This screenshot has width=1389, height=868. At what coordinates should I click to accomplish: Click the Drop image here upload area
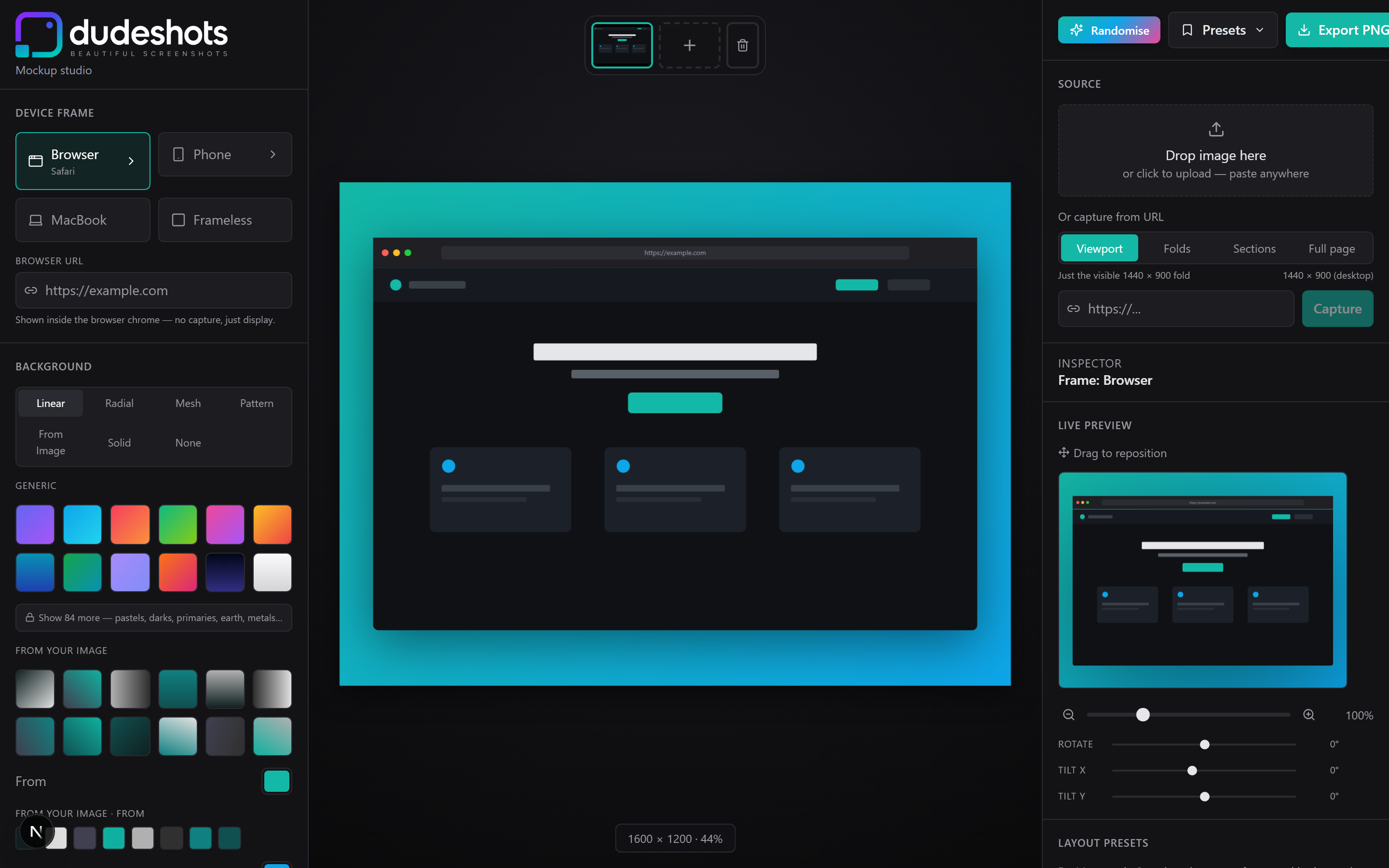tap(1216, 150)
